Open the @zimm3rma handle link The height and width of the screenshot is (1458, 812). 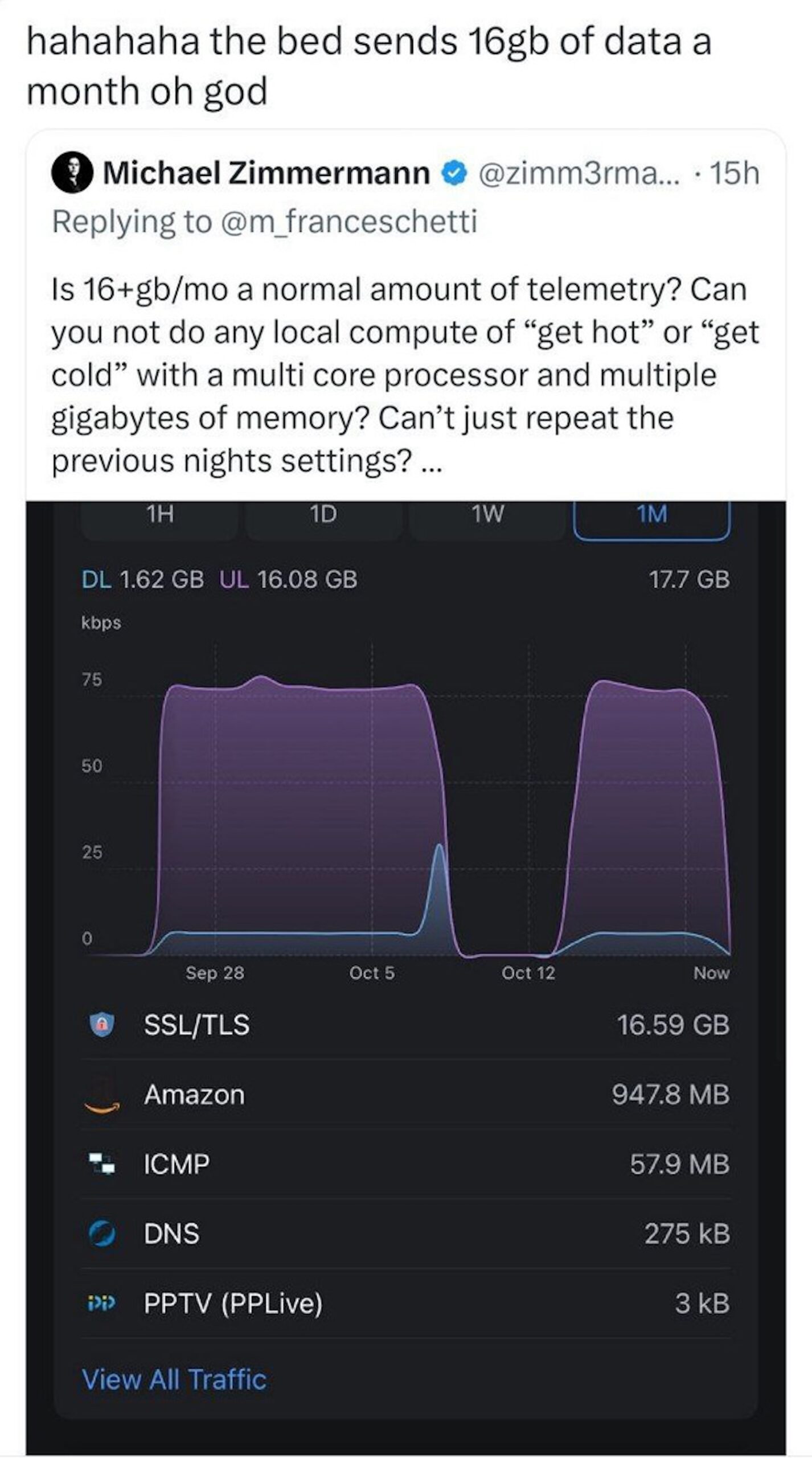tap(579, 174)
